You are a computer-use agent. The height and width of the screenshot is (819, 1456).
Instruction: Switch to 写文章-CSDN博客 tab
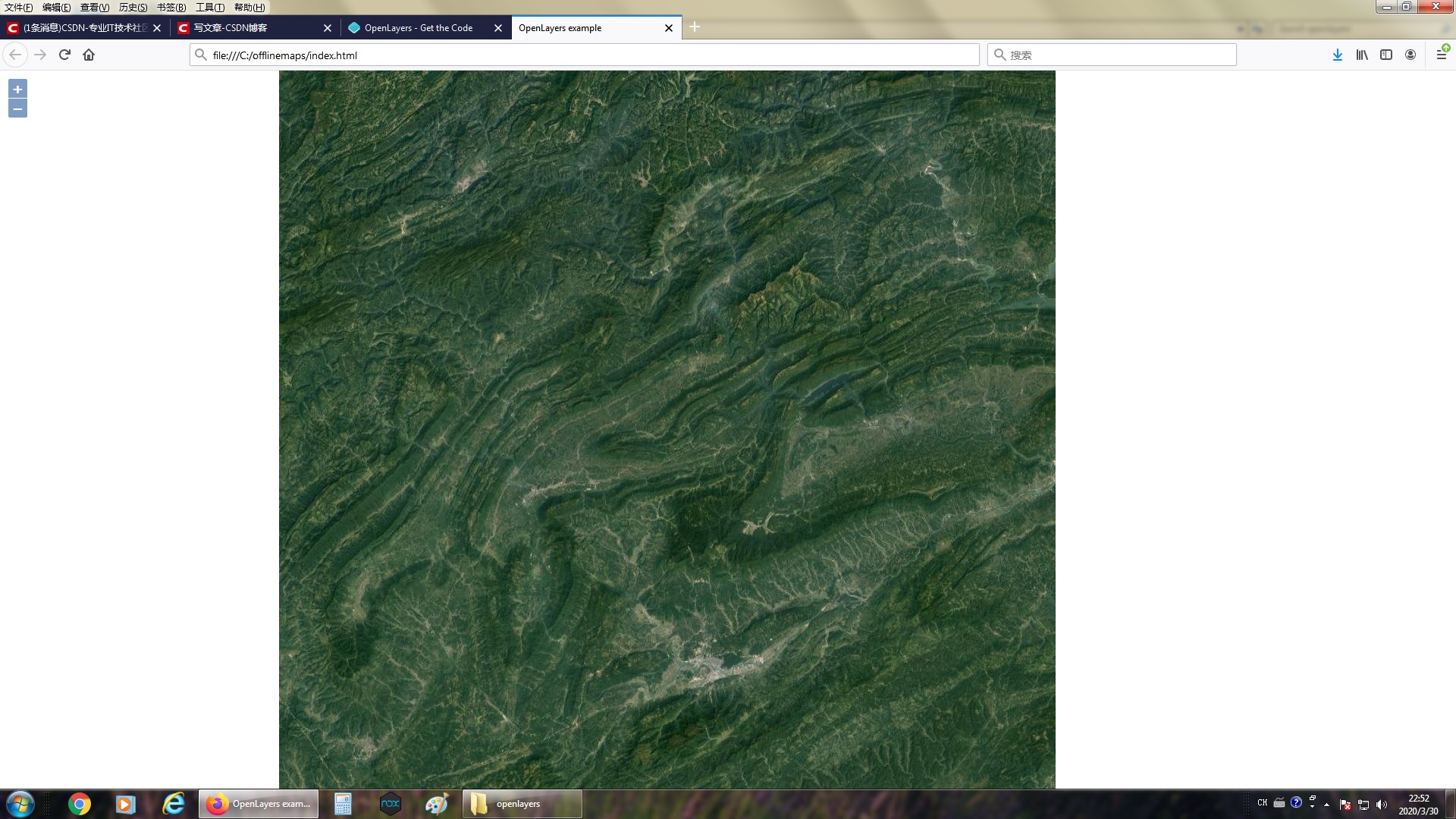point(231,28)
